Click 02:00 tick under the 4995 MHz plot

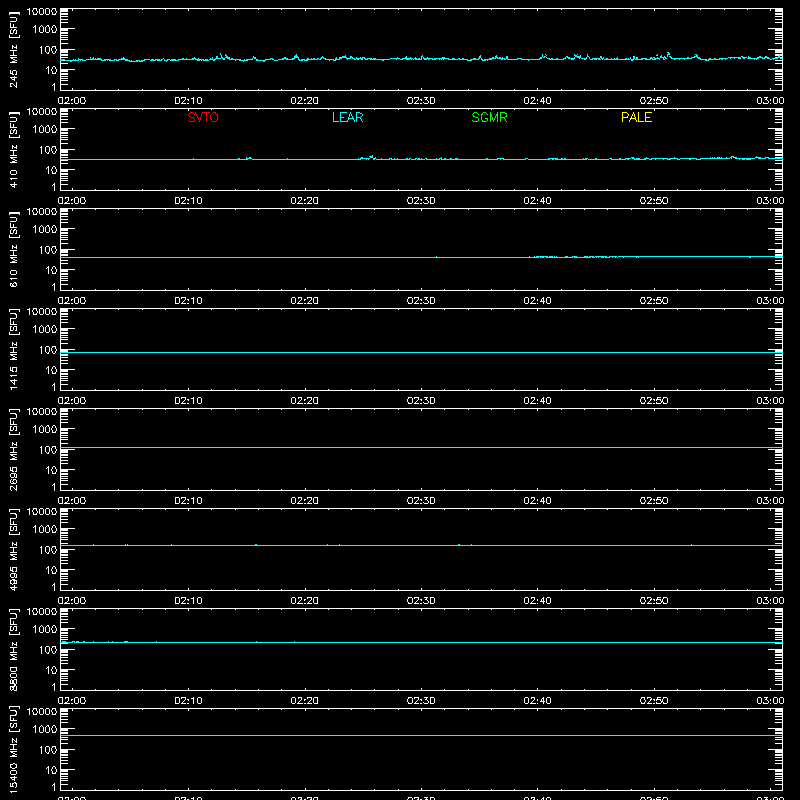click(72, 601)
